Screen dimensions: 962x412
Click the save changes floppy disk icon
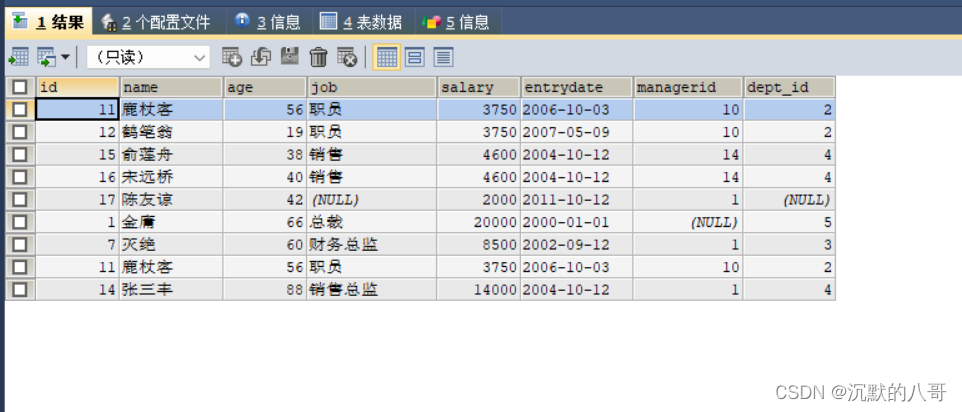pos(290,57)
